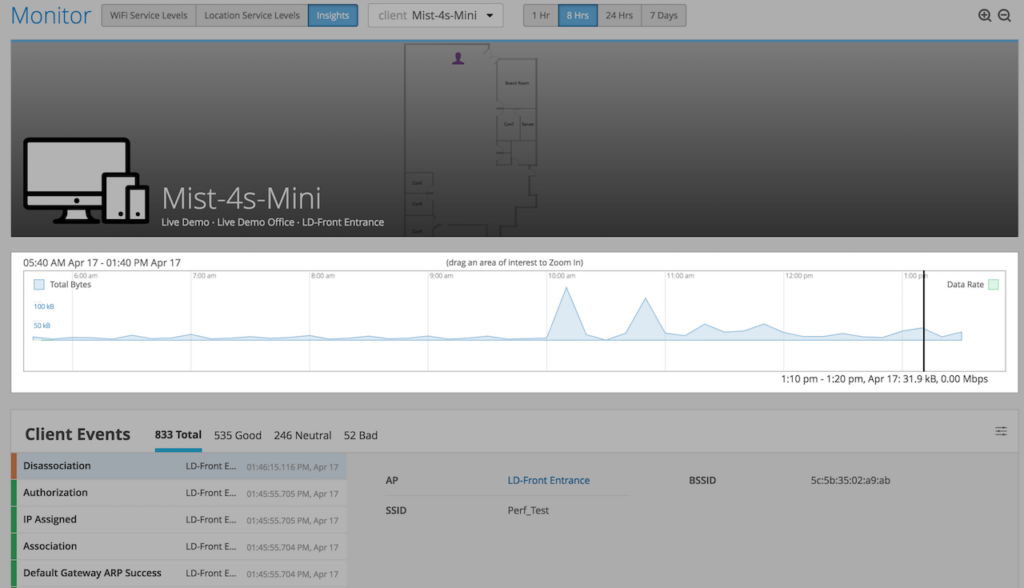Click the zoom in magnifier icon
The image size is (1024, 588).
coord(985,15)
